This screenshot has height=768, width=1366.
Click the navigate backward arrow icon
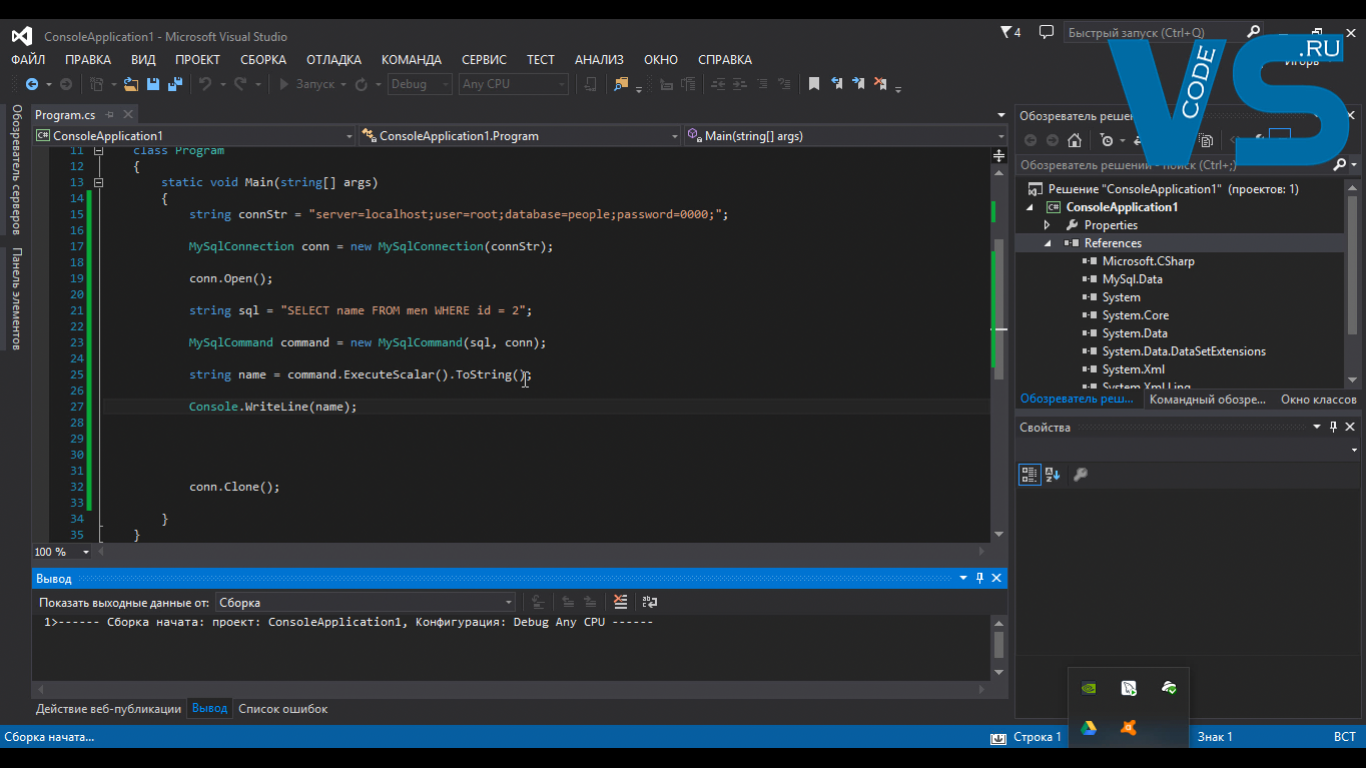(32, 85)
